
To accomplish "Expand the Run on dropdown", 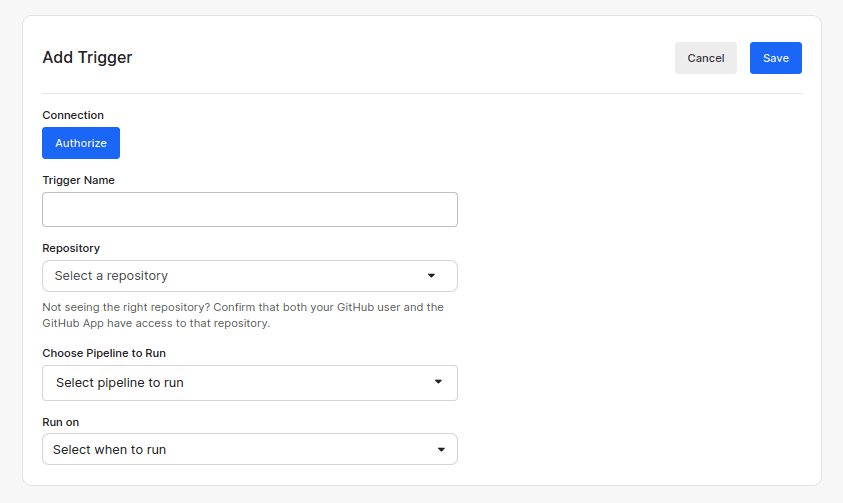I will [x=250, y=450].
